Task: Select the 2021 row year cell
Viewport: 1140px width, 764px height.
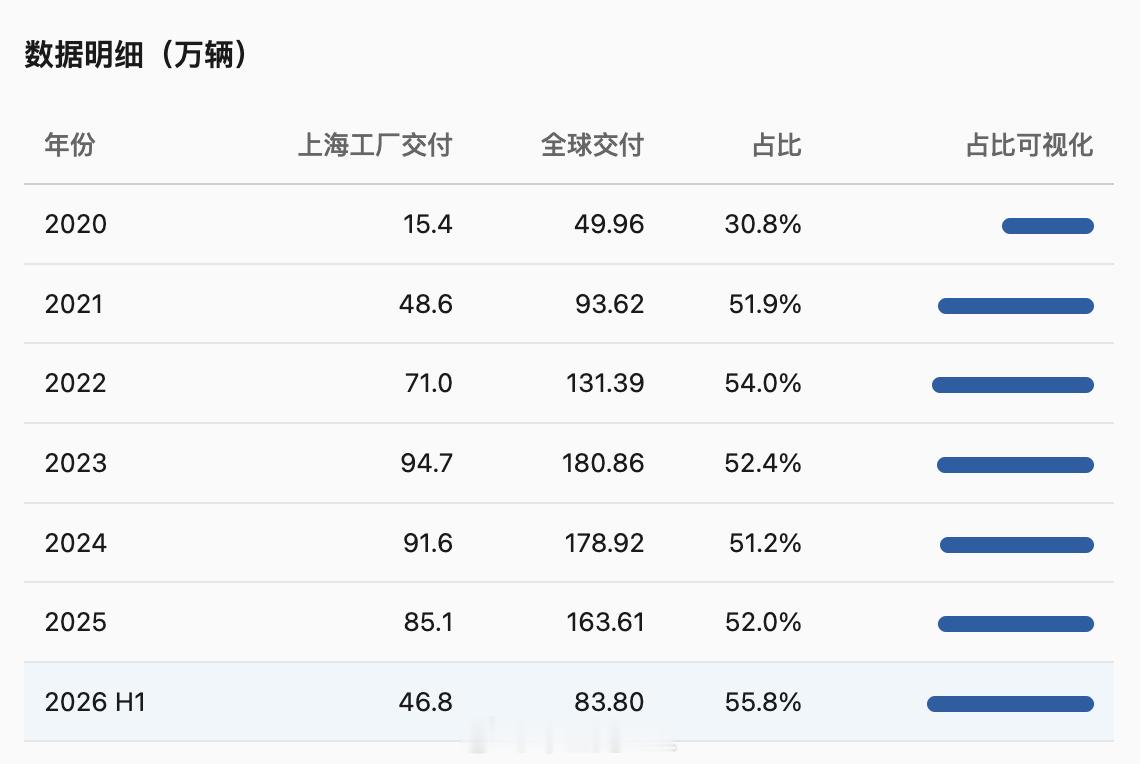Action: 74,304
